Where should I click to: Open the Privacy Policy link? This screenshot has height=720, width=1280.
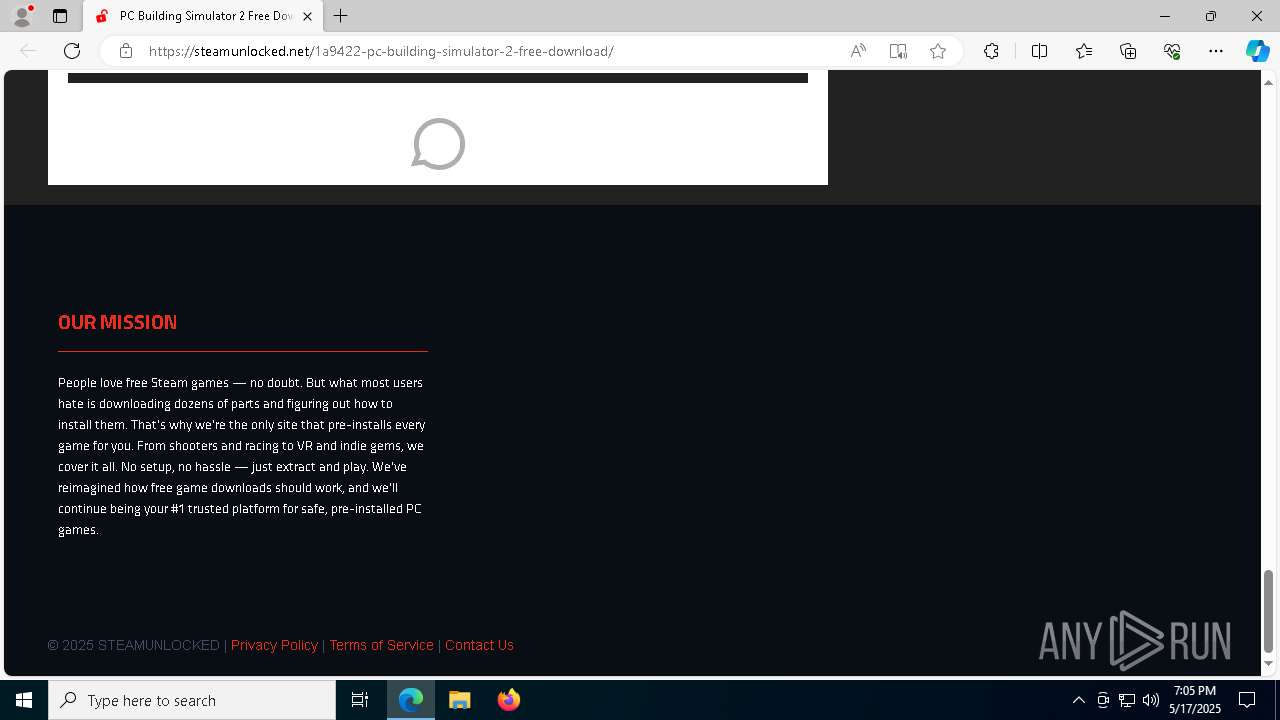[274, 645]
